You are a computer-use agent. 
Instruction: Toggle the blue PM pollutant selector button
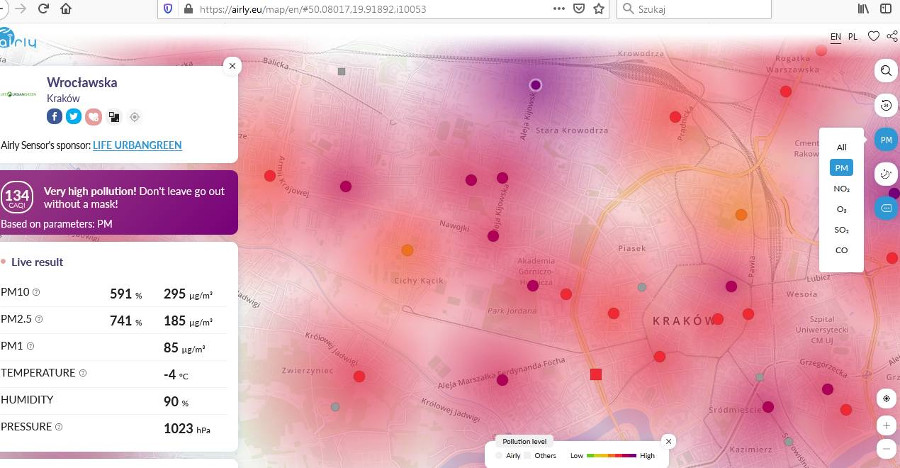click(886, 140)
